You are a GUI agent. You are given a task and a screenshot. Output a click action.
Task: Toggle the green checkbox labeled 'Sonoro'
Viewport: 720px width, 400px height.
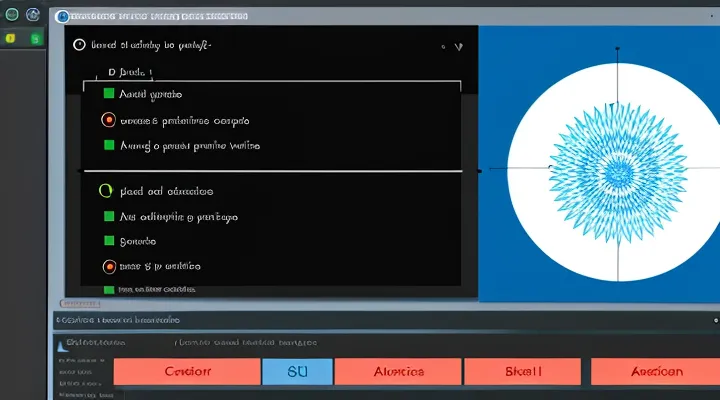click(x=108, y=241)
